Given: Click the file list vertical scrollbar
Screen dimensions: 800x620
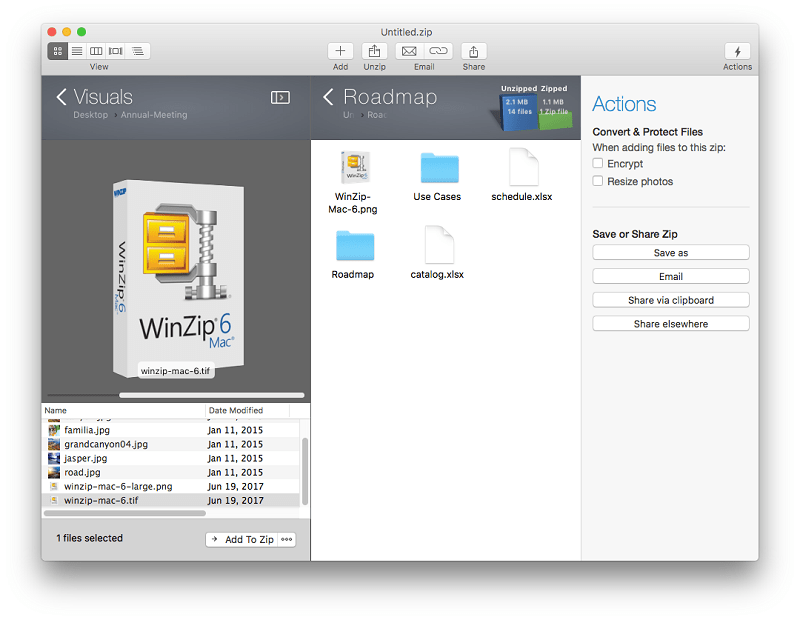Looking at the screenshot, I should tap(305, 471).
